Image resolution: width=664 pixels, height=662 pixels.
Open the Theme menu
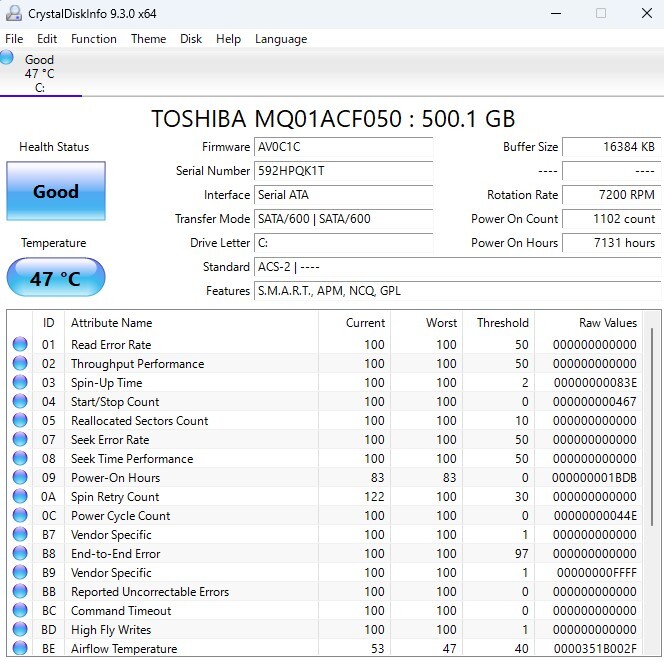(x=148, y=39)
